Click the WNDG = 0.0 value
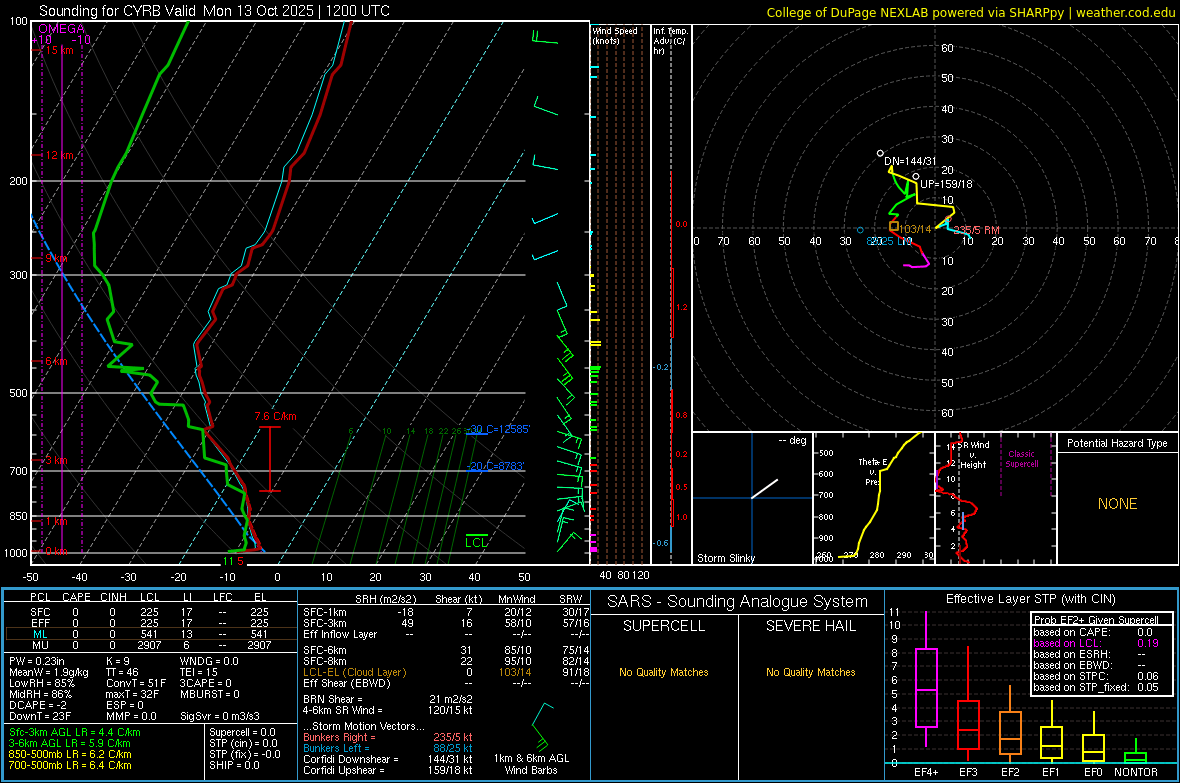1180x783 pixels. 209,661
